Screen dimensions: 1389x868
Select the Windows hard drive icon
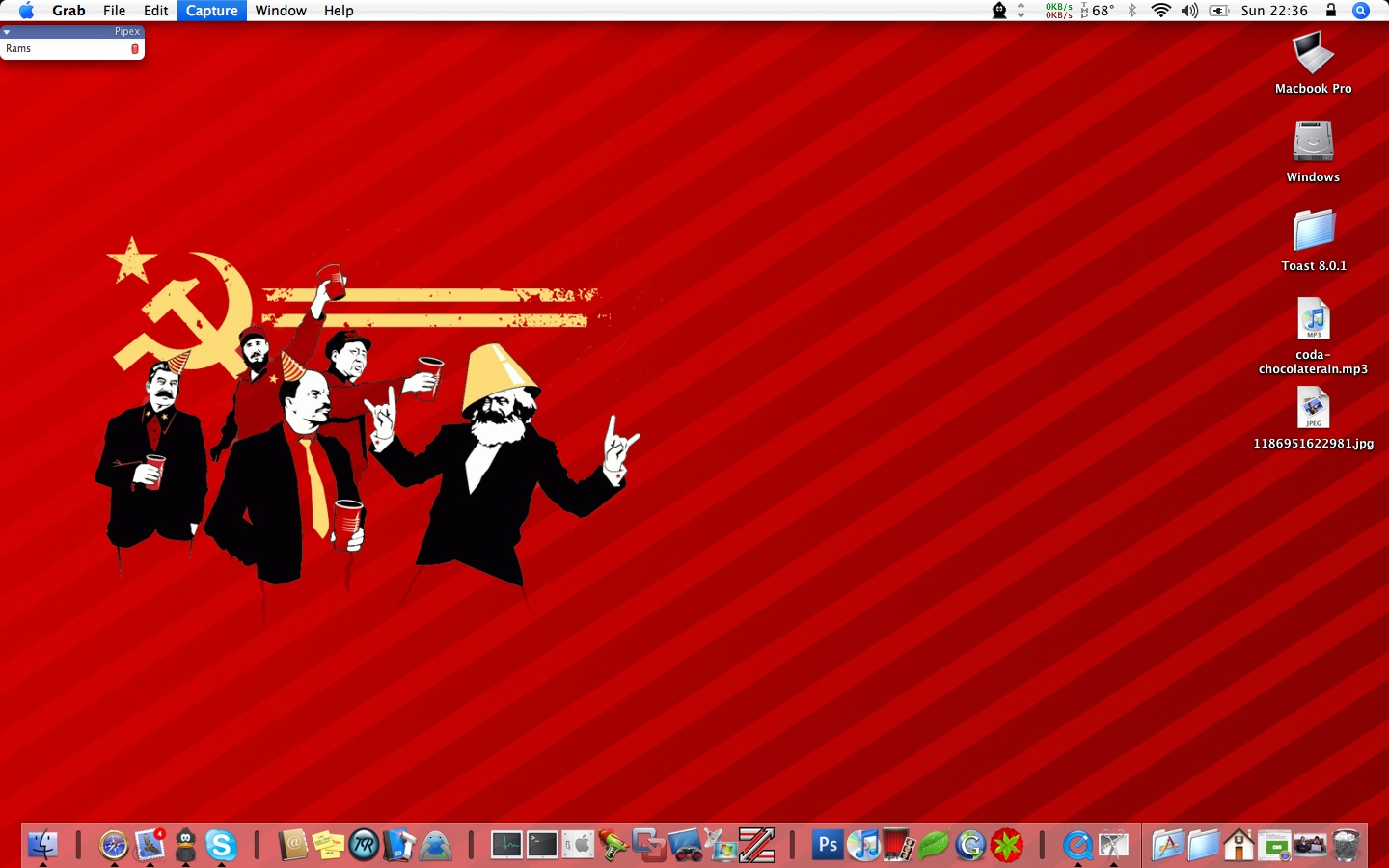pyautogui.click(x=1313, y=142)
